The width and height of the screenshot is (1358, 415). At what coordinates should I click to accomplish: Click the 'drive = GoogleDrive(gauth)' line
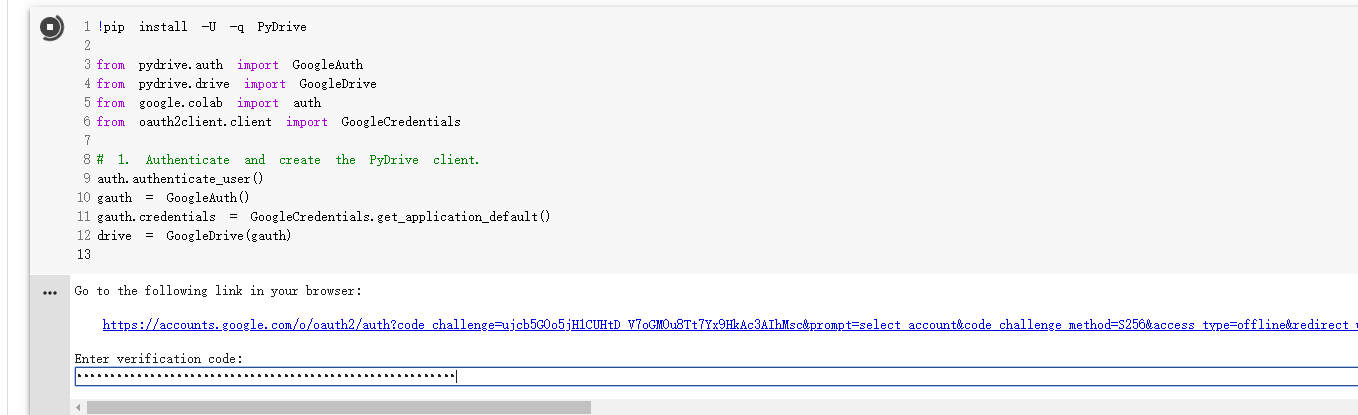point(194,236)
